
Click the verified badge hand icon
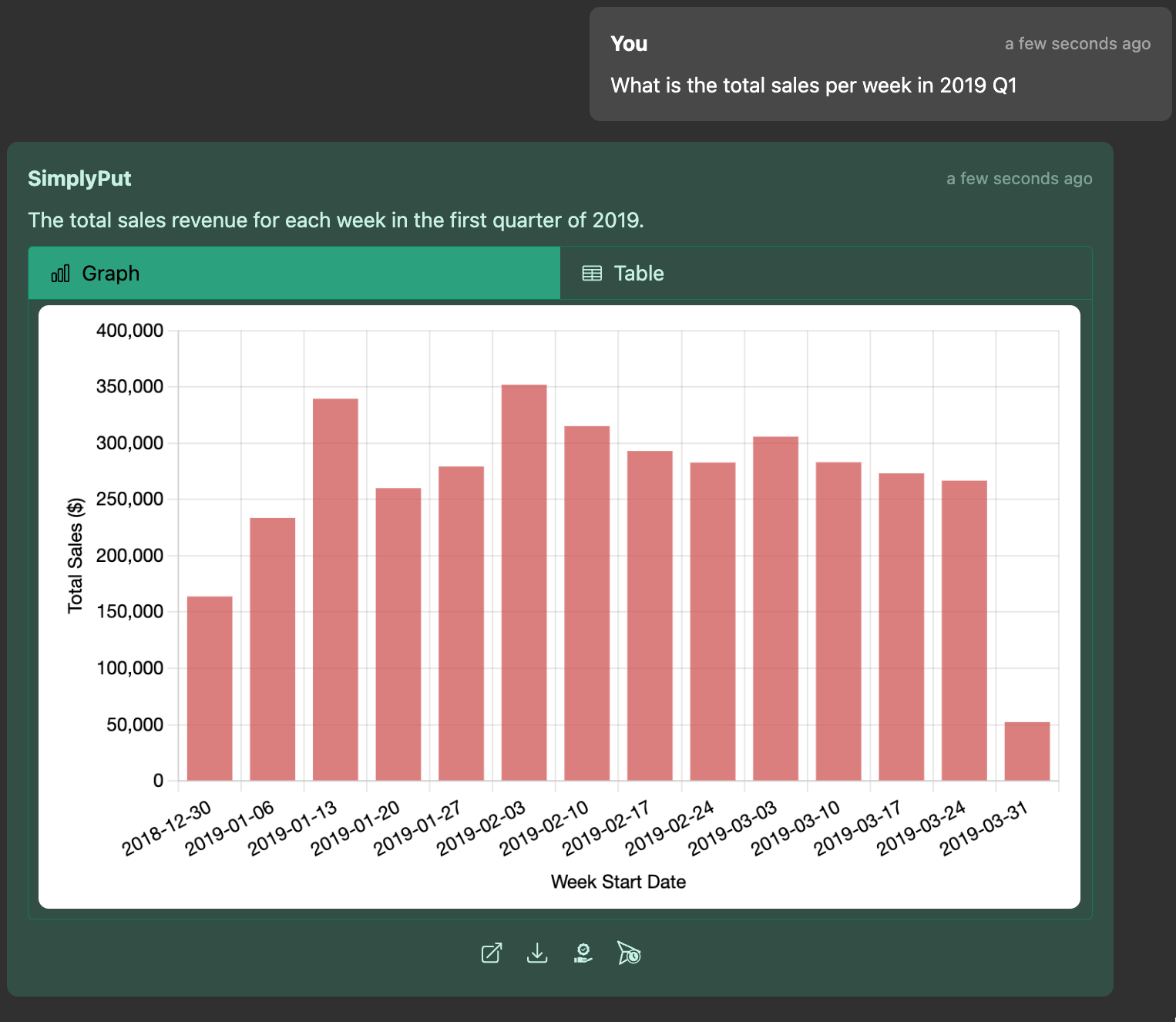click(583, 953)
